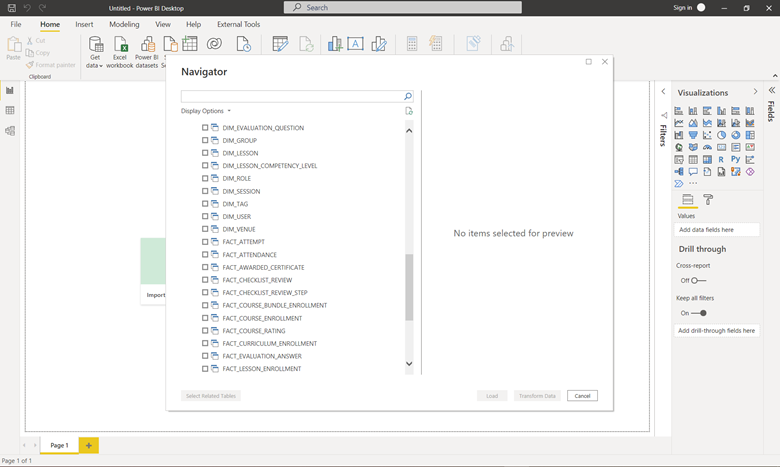Check the DIM_LESSON table checkbox
The image size is (780, 467).
point(205,153)
